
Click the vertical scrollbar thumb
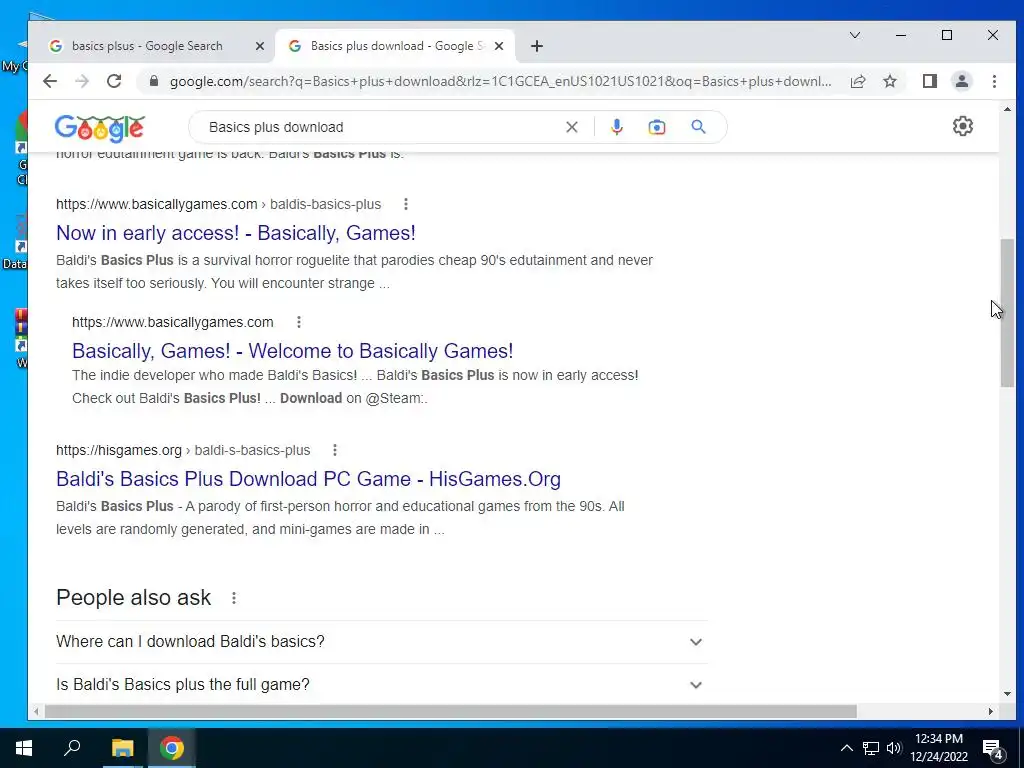[x=1007, y=313]
